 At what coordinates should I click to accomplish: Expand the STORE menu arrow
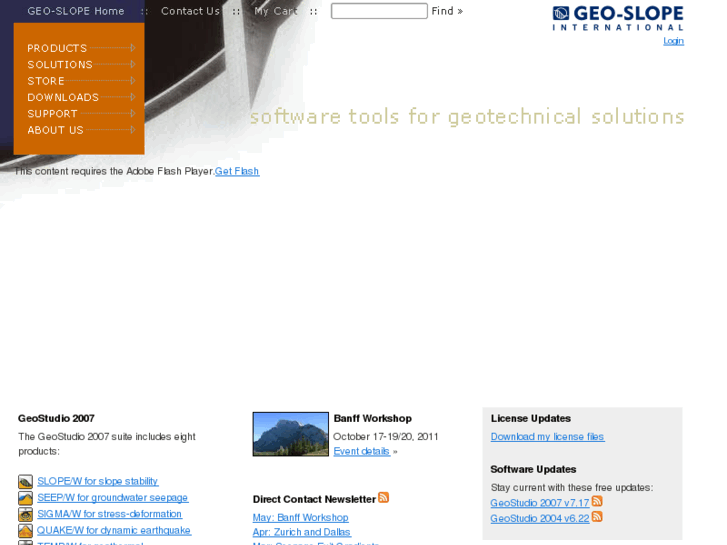(x=133, y=81)
